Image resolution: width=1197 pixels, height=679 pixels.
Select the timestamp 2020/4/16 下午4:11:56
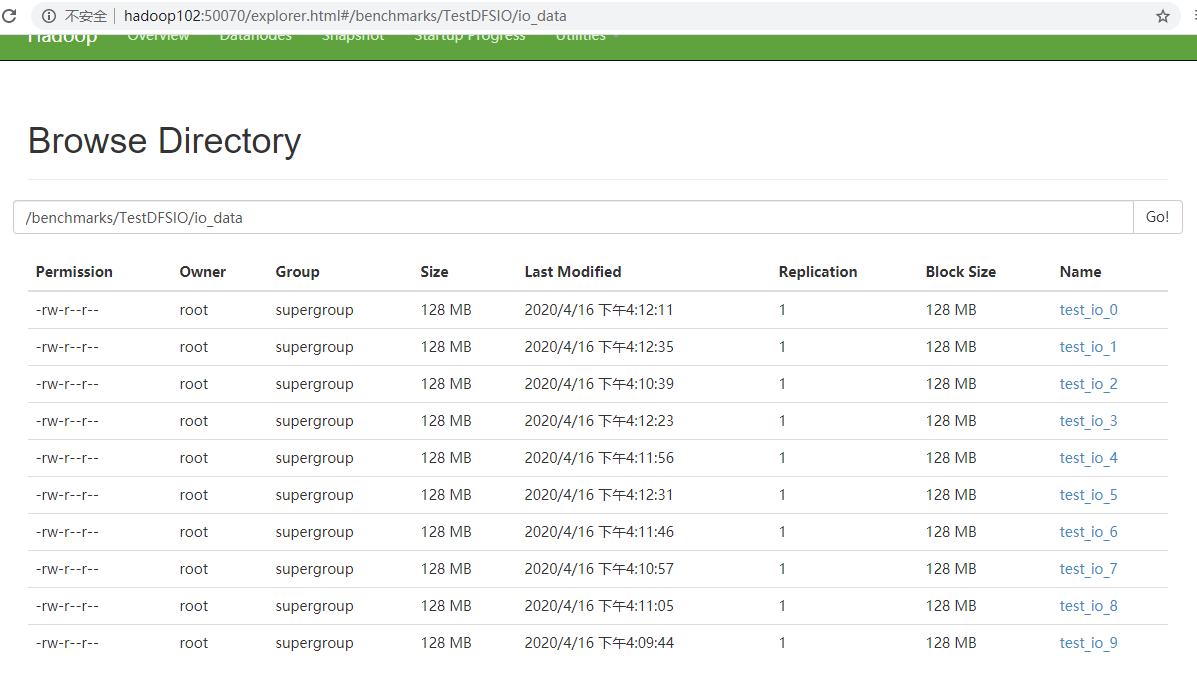598,458
